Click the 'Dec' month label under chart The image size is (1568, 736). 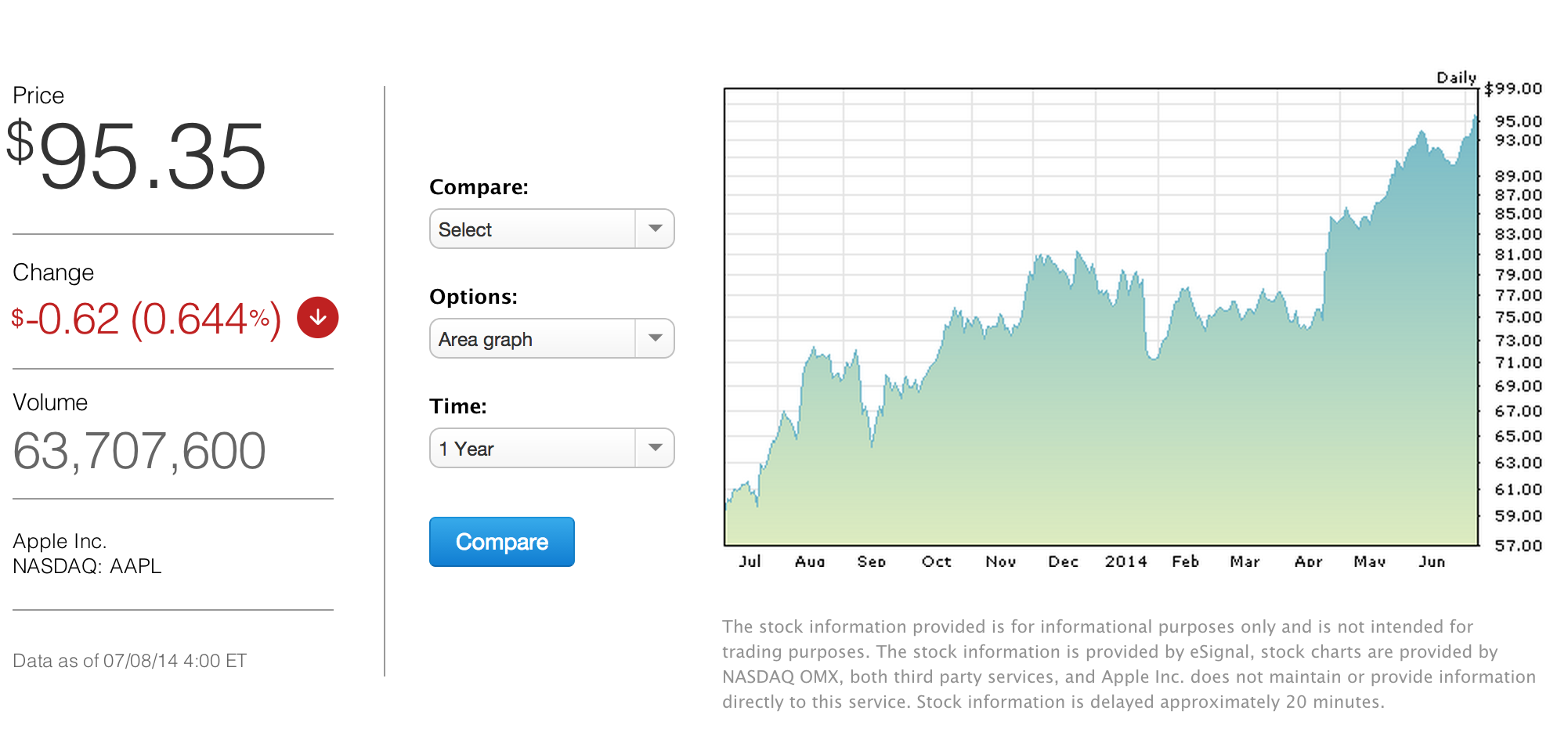1063,561
